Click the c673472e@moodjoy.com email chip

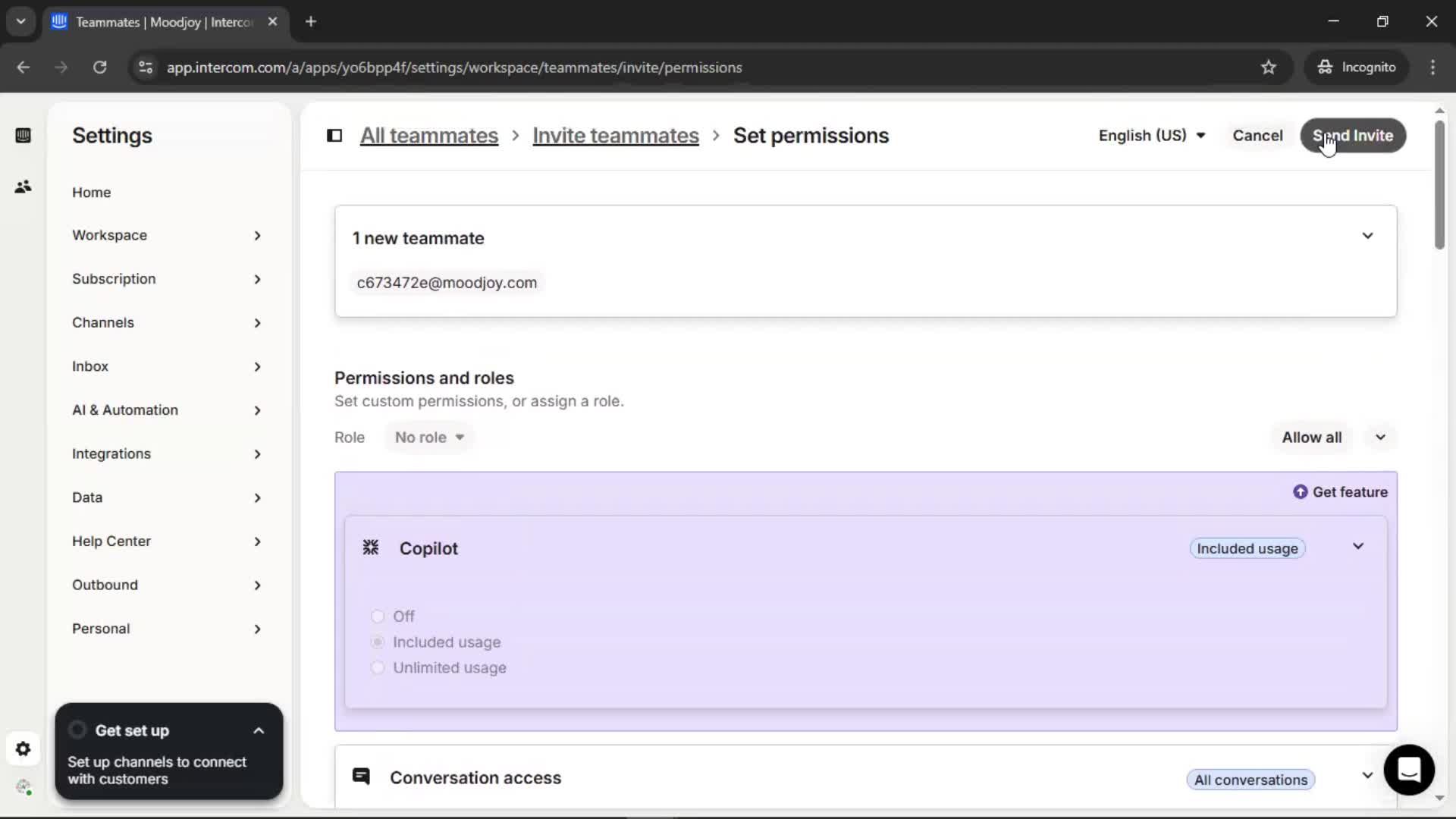point(447,283)
